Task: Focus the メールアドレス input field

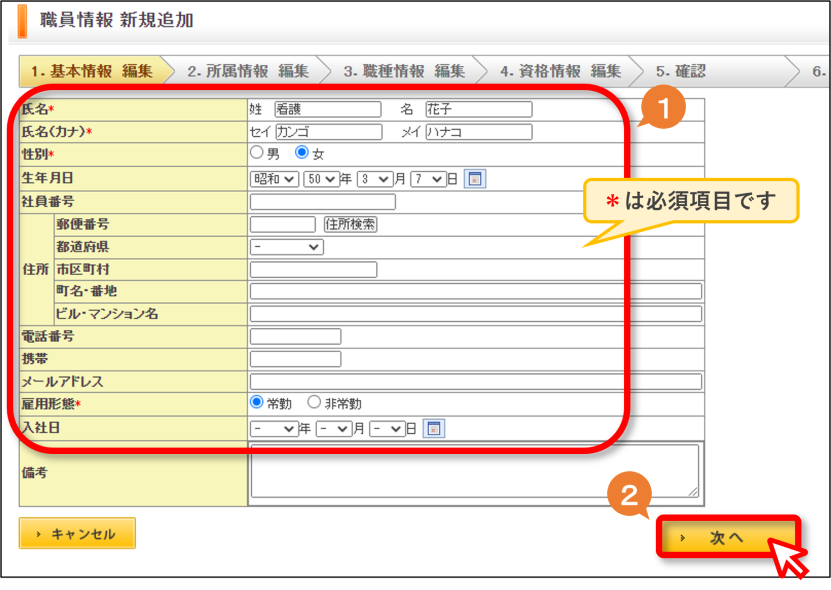Action: 476,381
